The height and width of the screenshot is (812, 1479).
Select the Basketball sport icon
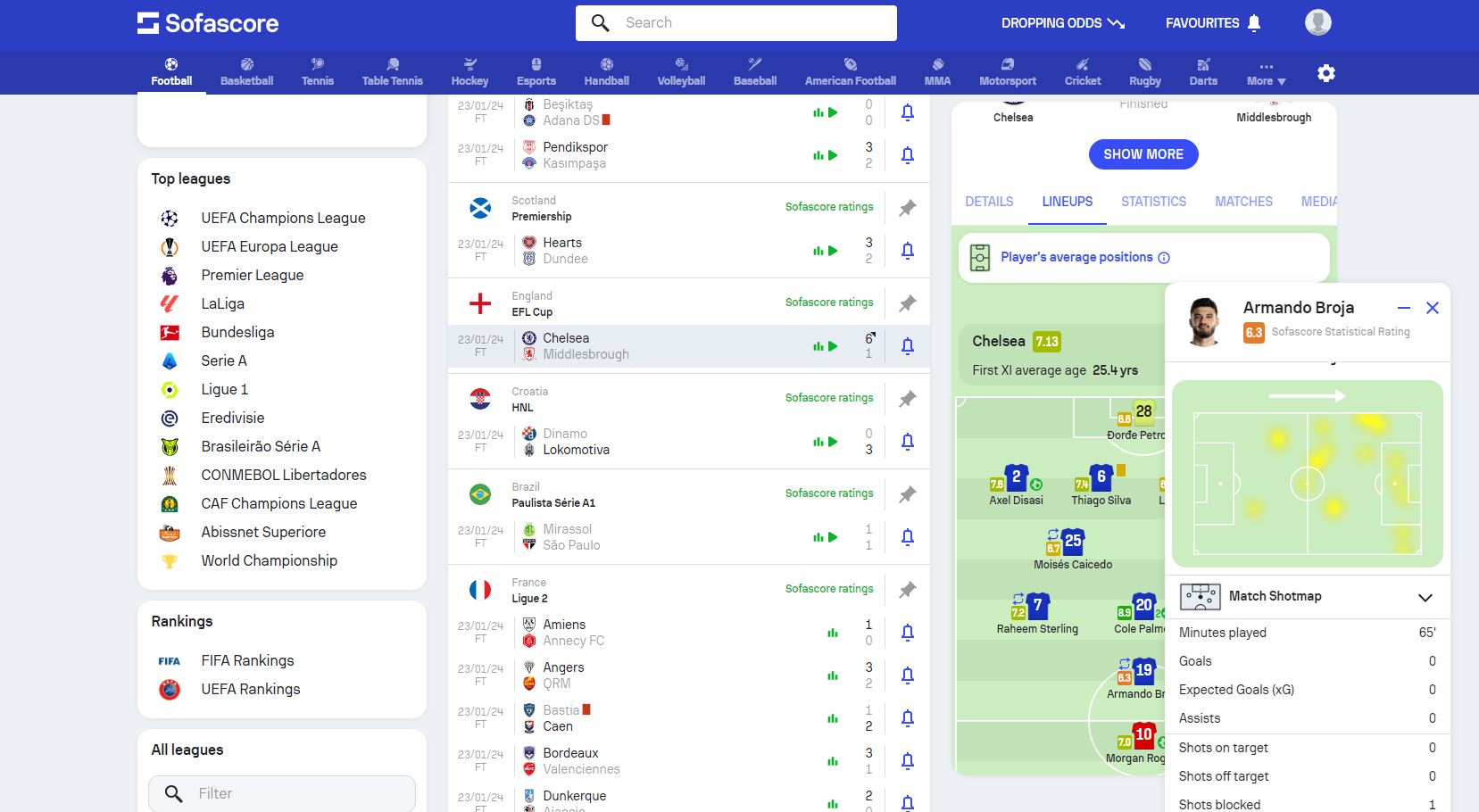click(246, 71)
